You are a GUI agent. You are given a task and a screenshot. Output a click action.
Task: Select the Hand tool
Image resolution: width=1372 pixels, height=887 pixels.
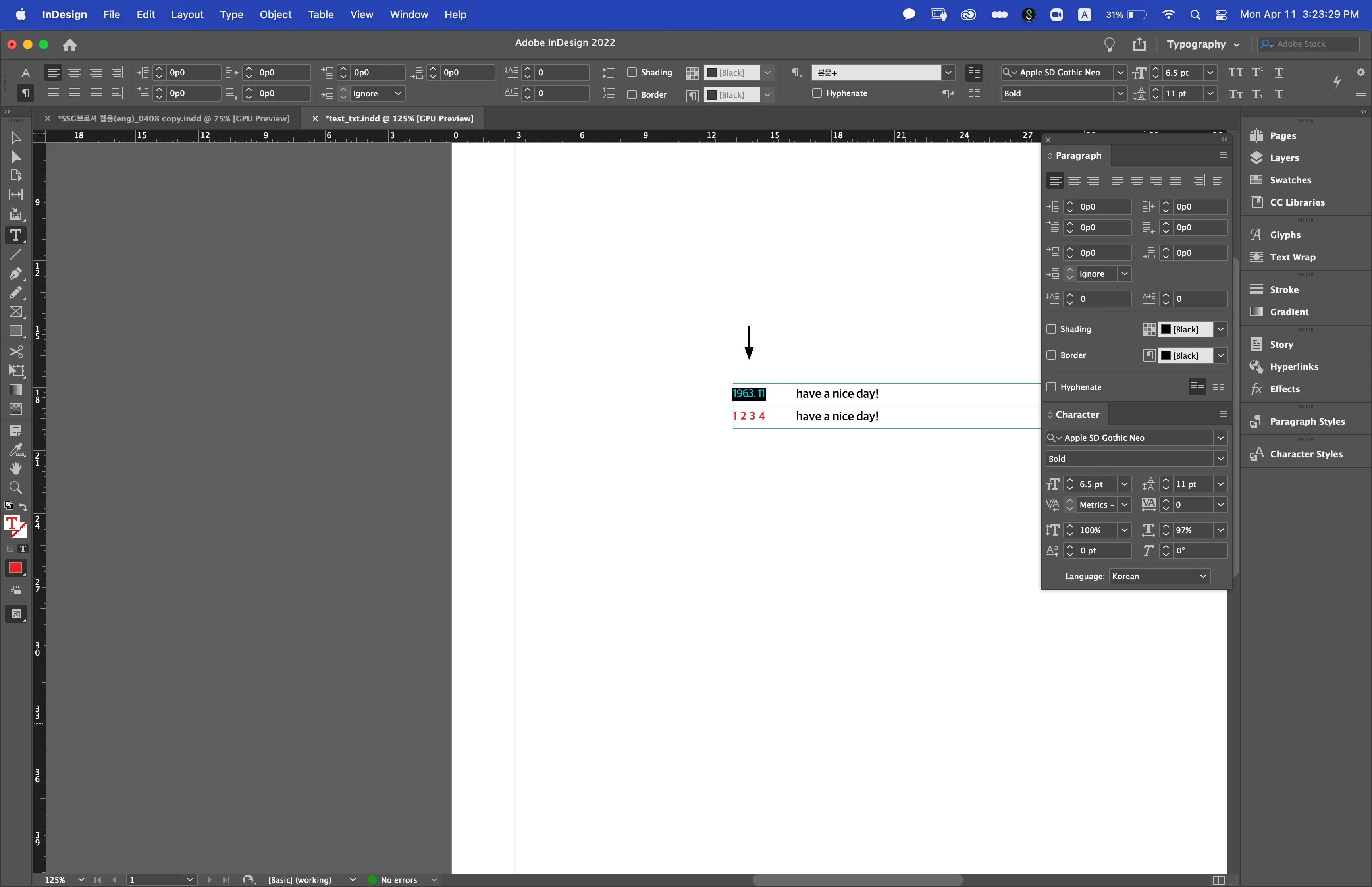(x=15, y=468)
